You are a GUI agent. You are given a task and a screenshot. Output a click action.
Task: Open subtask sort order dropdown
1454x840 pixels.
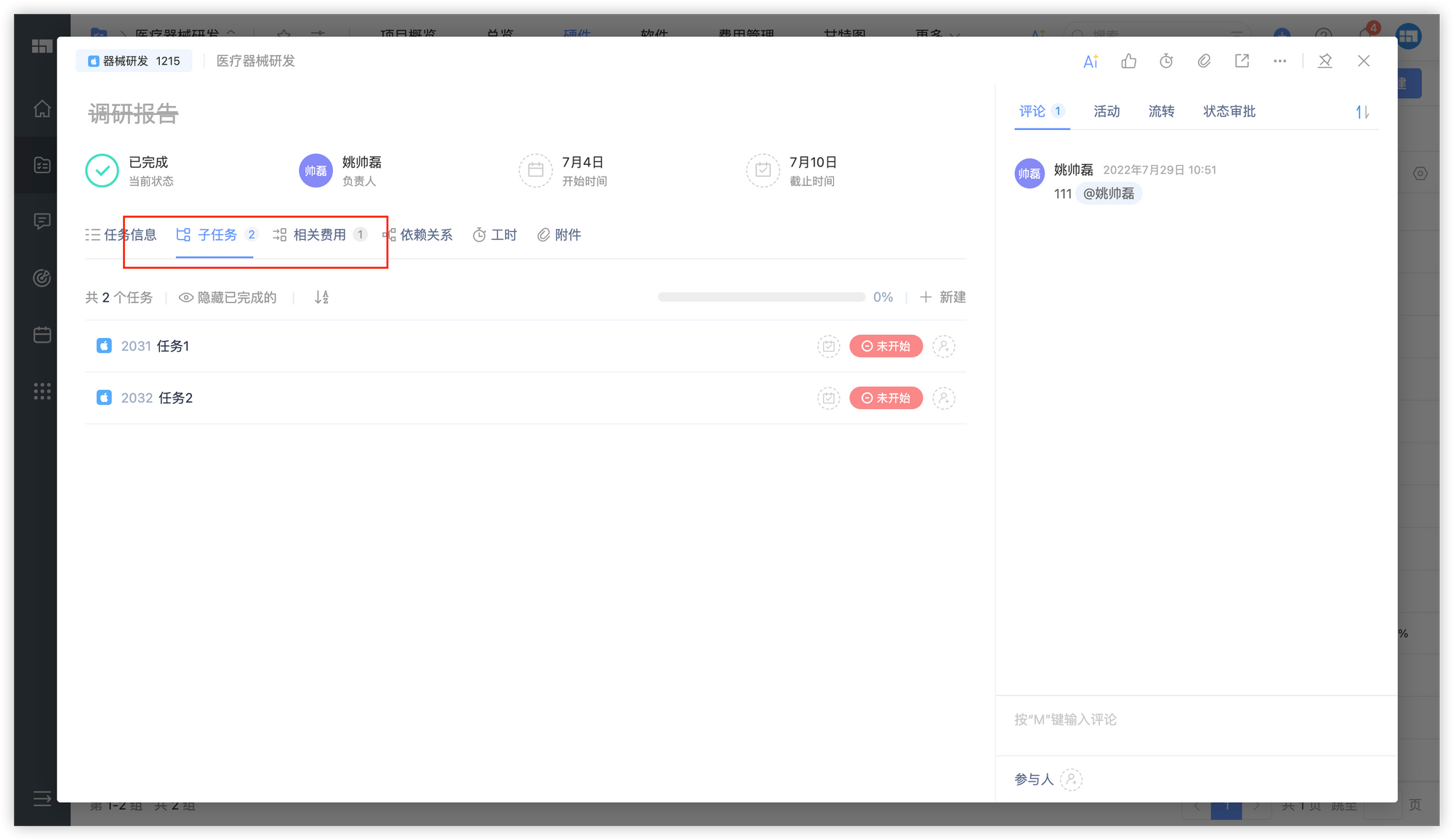coord(321,297)
